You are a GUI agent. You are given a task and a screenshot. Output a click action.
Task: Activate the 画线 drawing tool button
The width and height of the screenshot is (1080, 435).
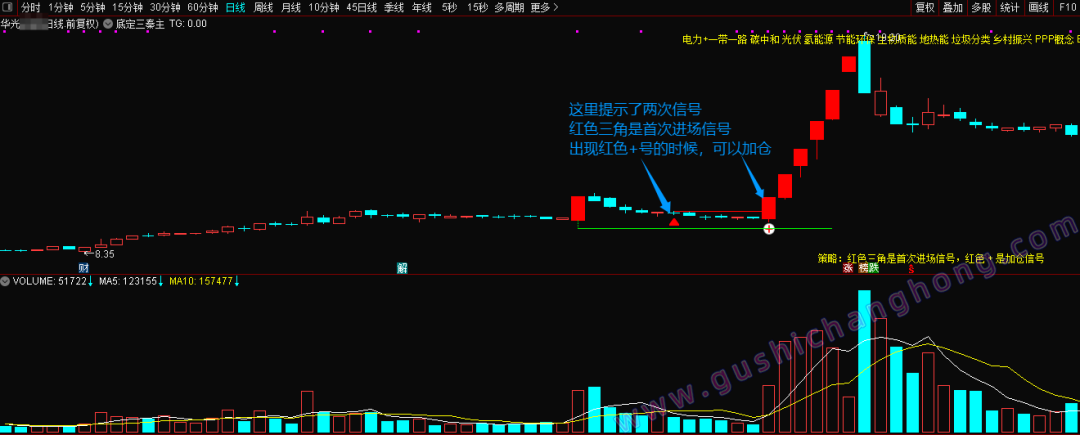coord(1037,8)
